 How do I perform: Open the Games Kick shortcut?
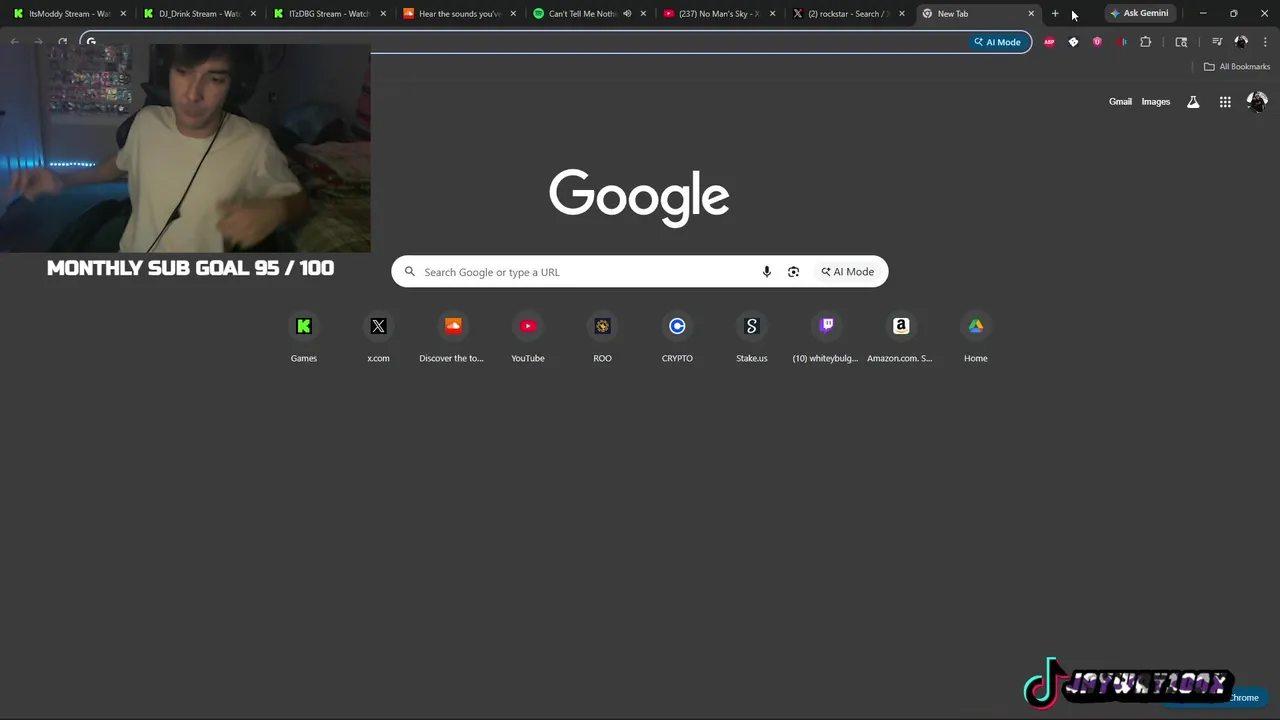tap(304, 338)
